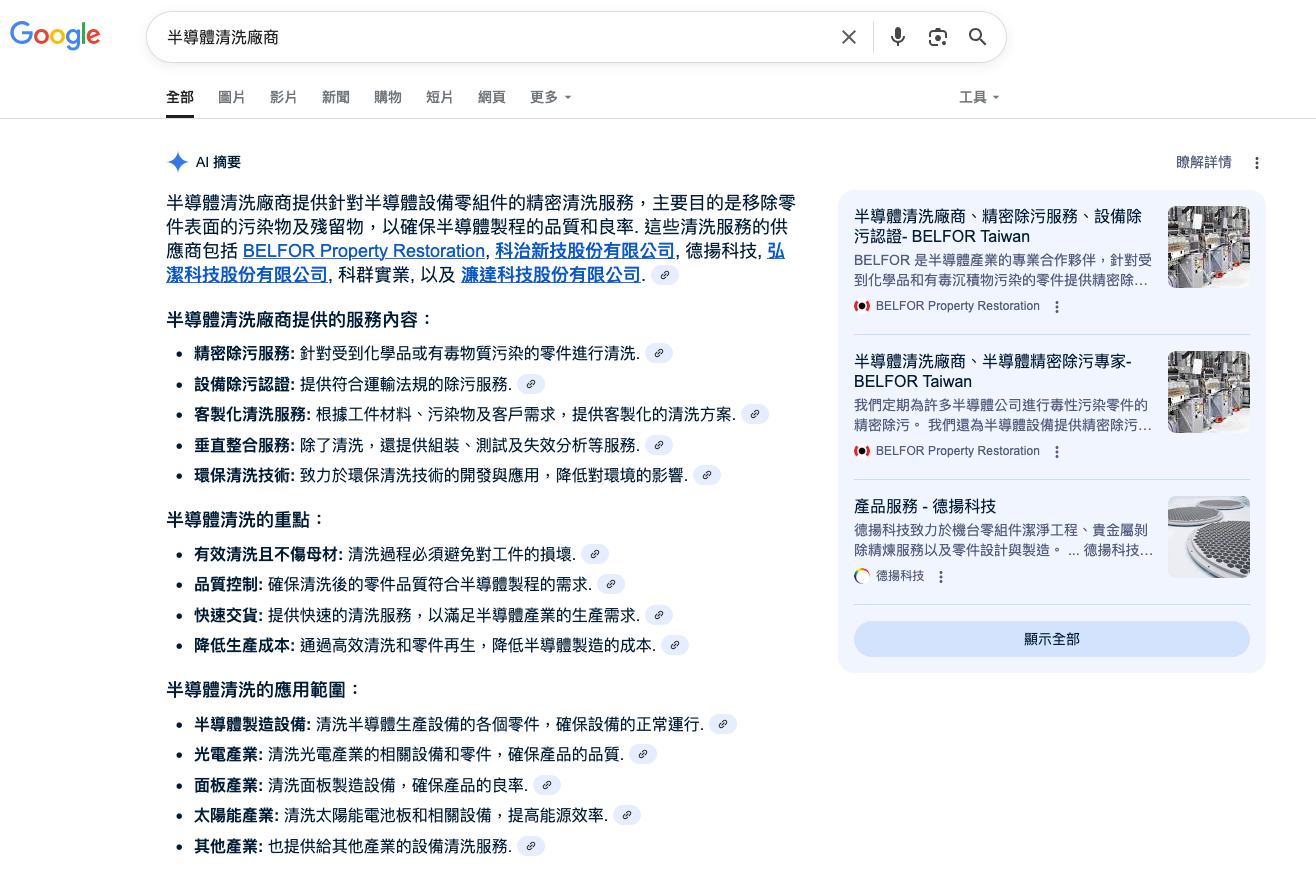Screen dimensions: 1316x876
Task: Open source link icon for 設備除污認證
Action: [x=531, y=384]
